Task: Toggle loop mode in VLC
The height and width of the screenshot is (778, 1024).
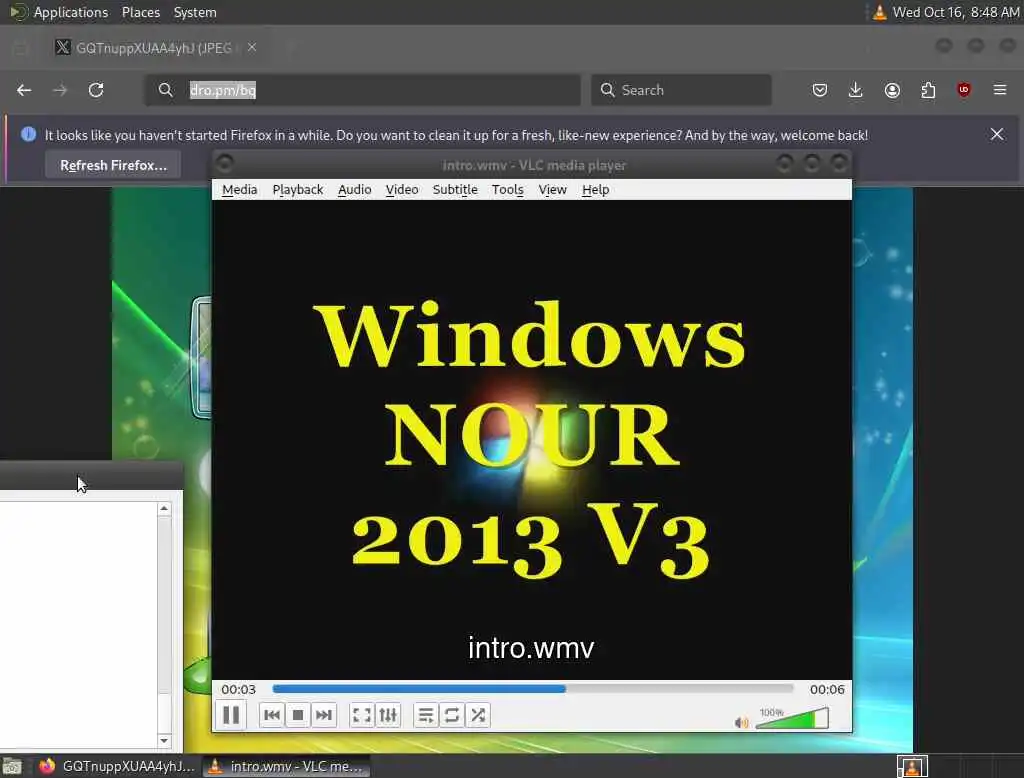Action: [x=452, y=715]
